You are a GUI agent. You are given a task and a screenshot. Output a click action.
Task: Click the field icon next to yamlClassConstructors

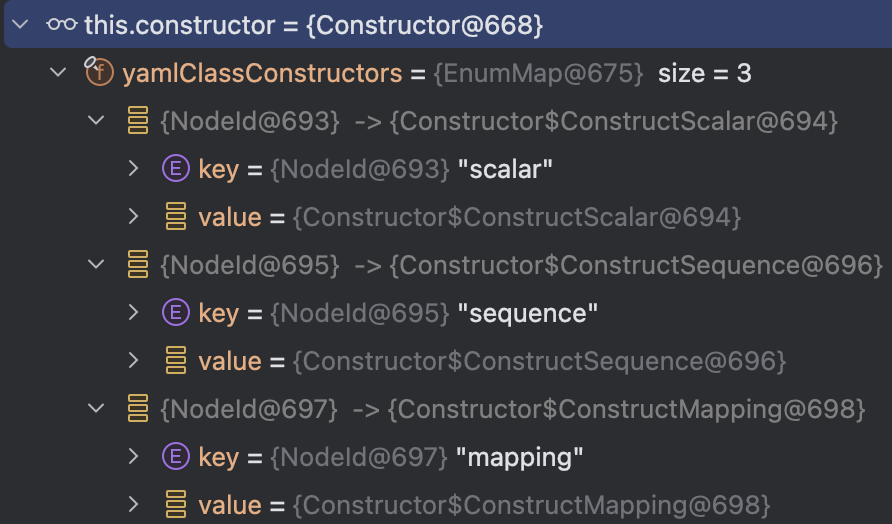coord(99,73)
